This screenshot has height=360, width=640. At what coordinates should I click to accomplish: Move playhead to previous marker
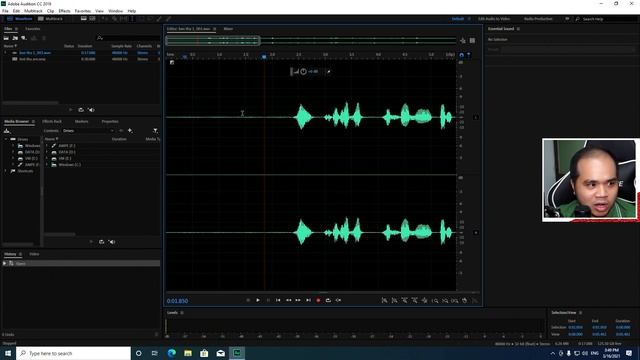[278, 300]
